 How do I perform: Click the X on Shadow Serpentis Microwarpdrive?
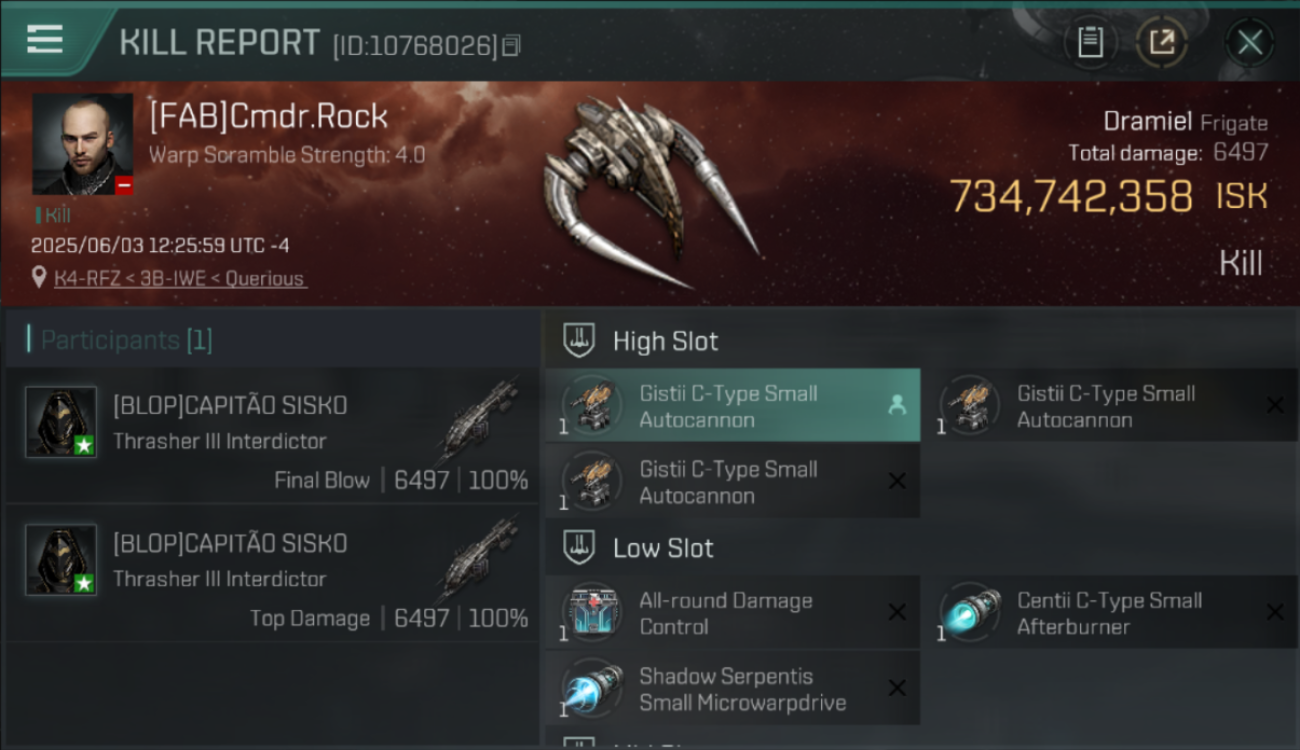click(x=897, y=688)
